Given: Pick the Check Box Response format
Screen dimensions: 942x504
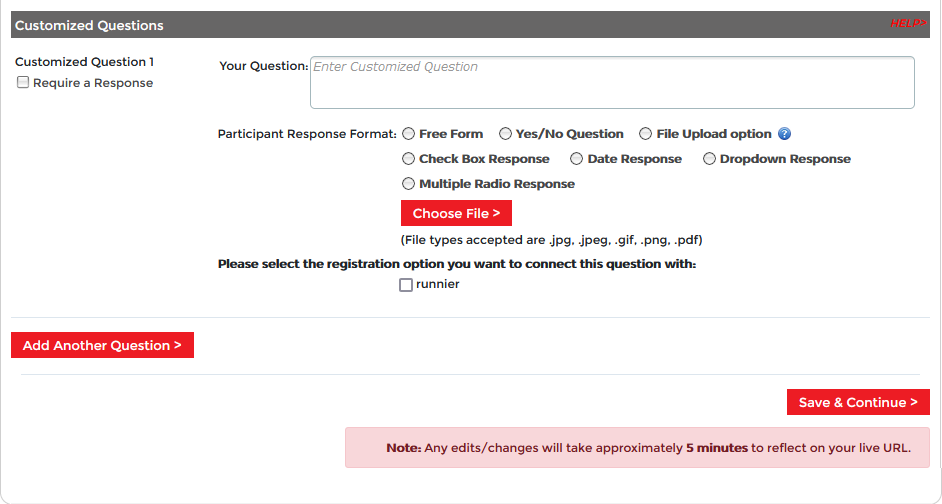Looking at the screenshot, I should (408, 159).
